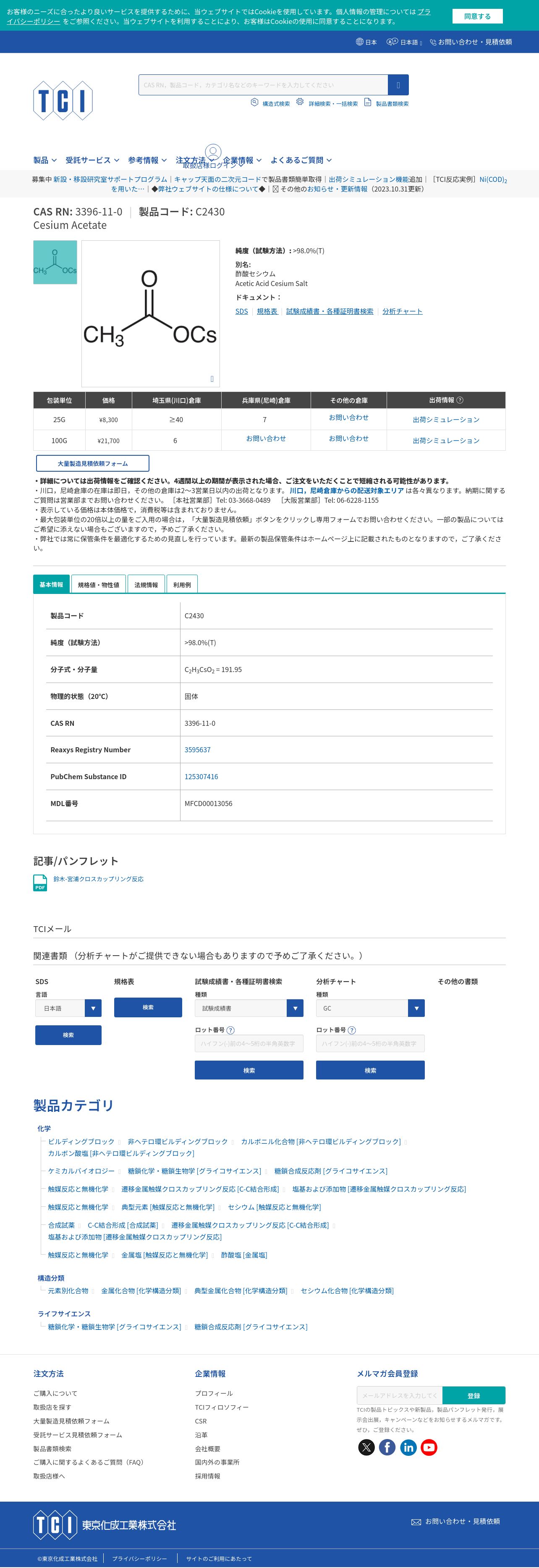This screenshot has width=539, height=1568.
Task: Click footer envelope contact/quote request
Action: [455, 1521]
